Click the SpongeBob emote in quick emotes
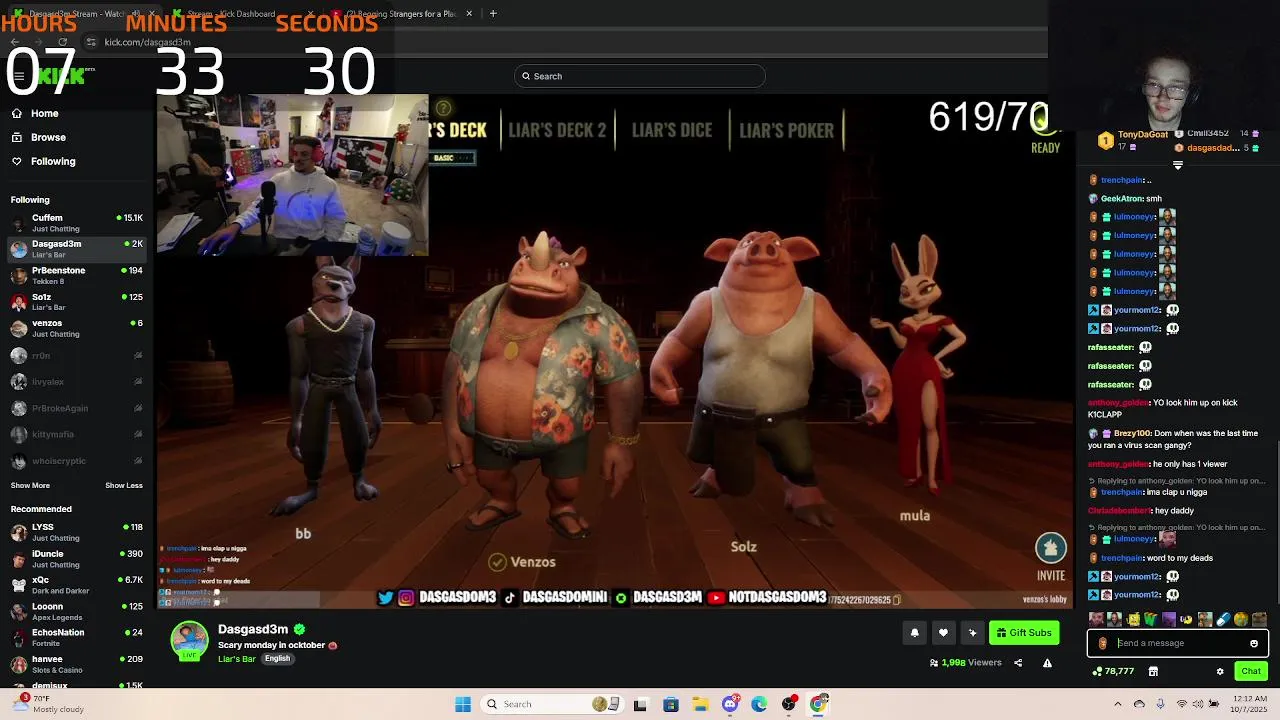The height and width of the screenshot is (720, 1280). [1132, 620]
